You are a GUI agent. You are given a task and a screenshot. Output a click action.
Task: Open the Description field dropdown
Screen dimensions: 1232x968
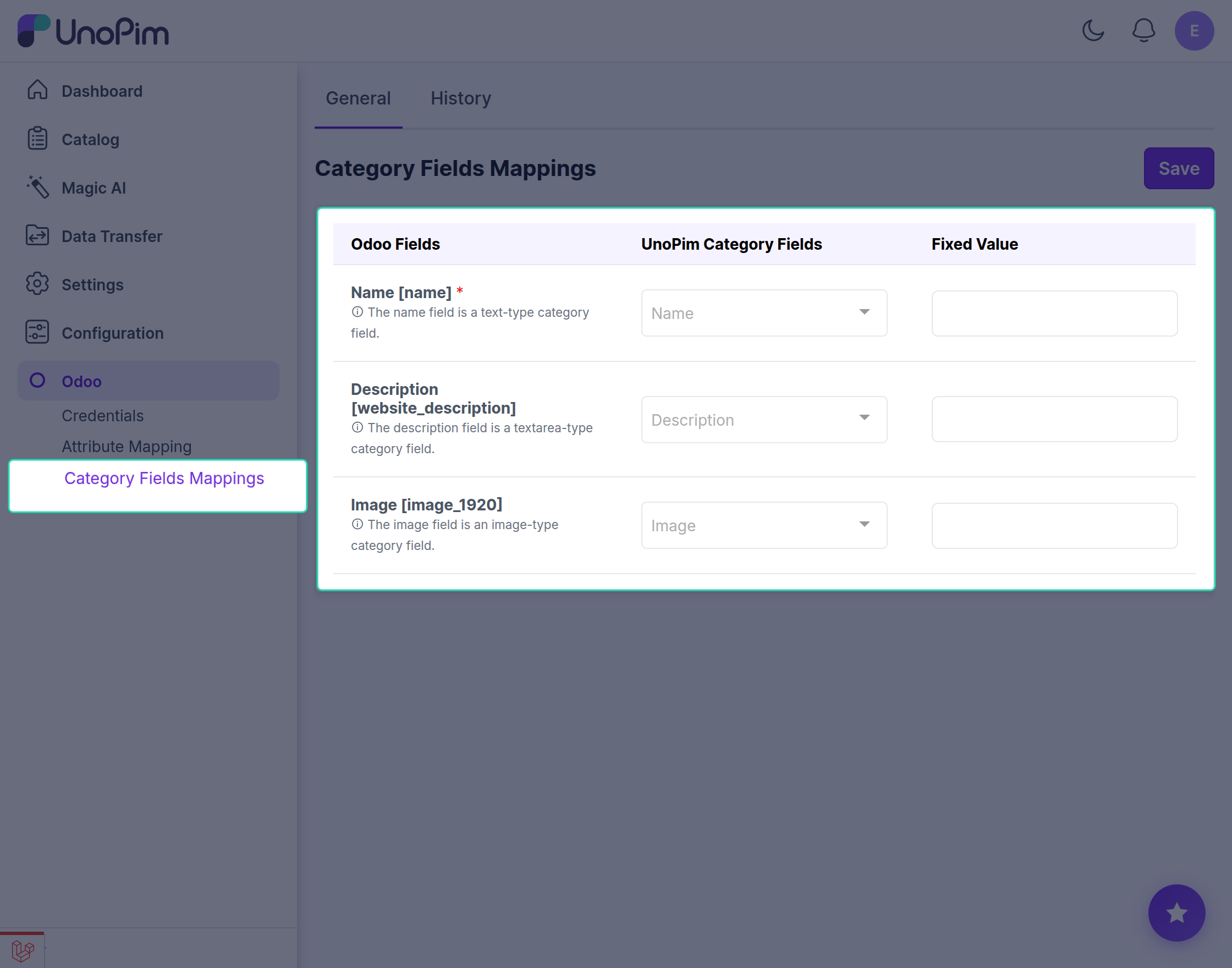point(764,420)
